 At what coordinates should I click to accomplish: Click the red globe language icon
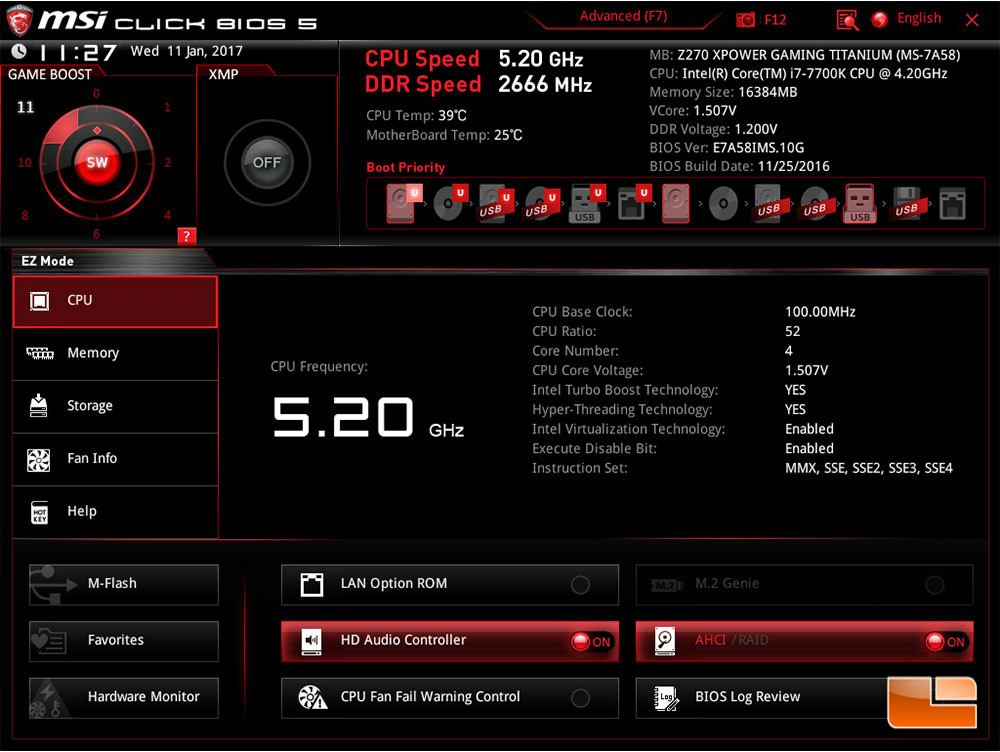[x=880, y=20]
